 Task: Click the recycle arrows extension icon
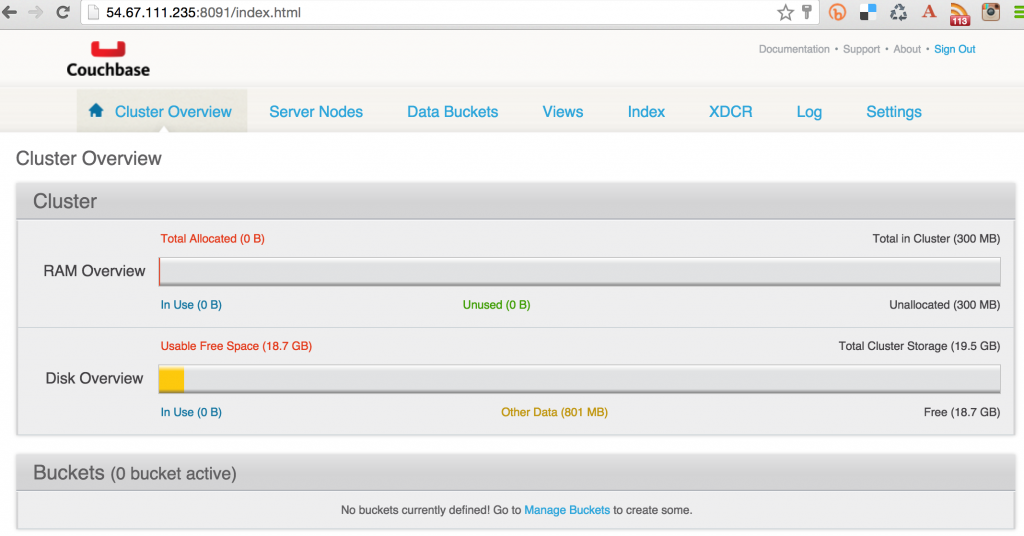(899, 12)
